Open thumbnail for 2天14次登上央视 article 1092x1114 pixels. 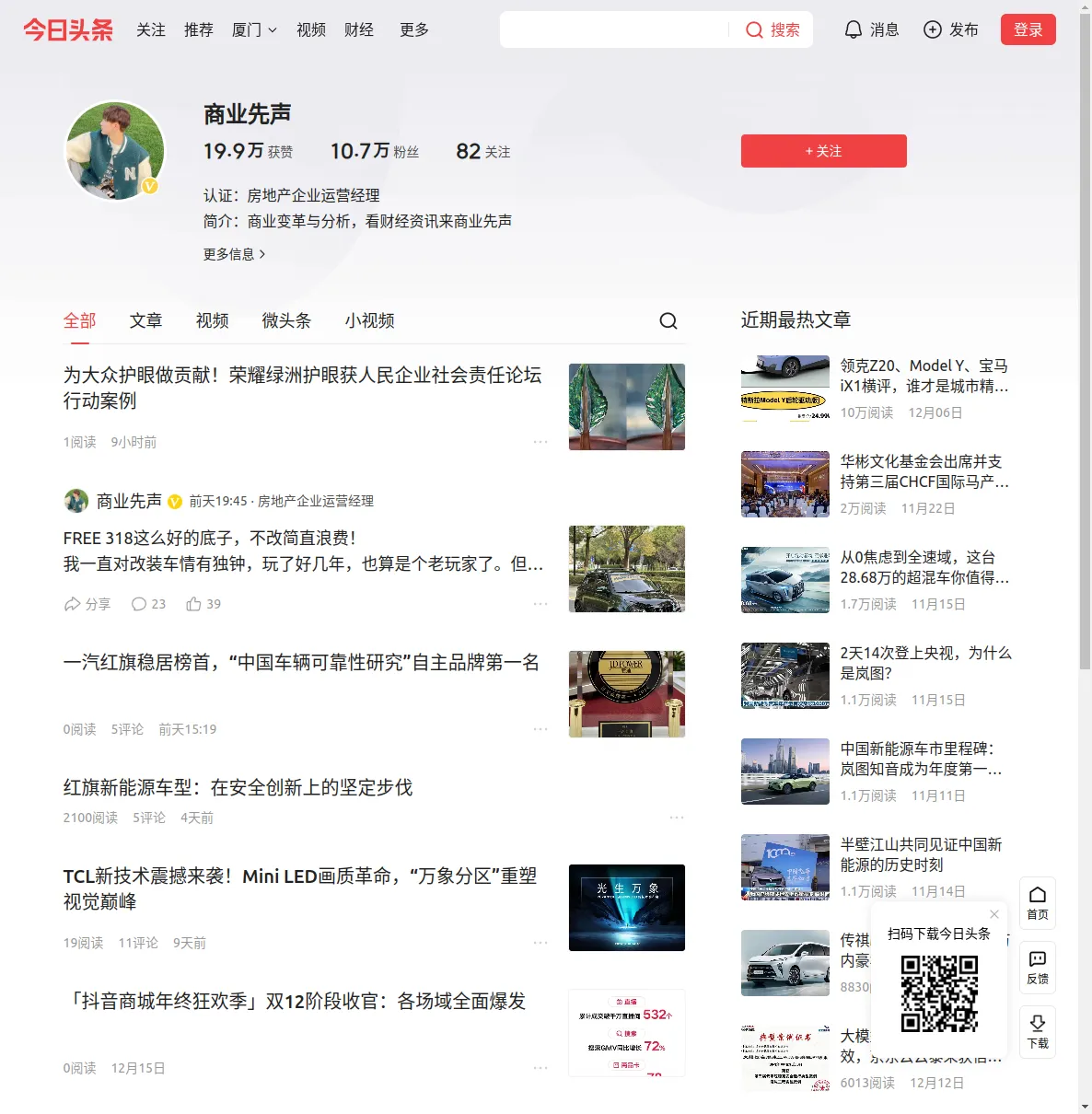[x=785, y=676]
